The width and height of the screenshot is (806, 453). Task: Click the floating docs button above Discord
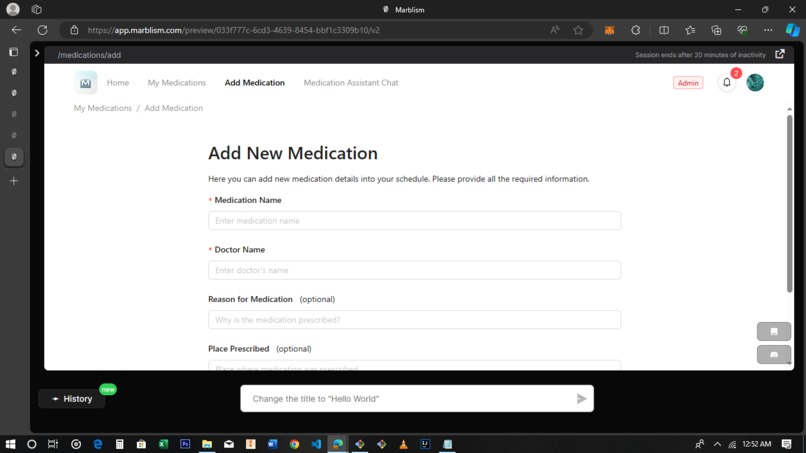(x=774, y=332)
